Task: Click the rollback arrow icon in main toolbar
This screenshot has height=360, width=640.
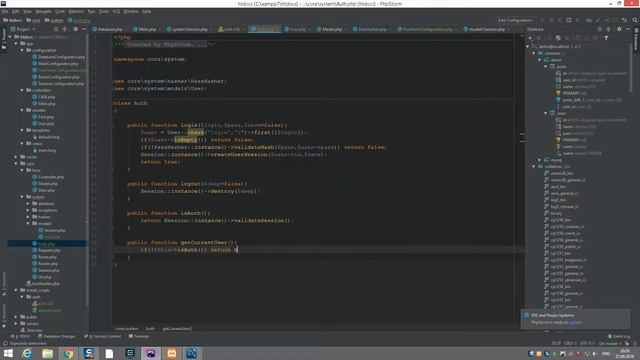Action: [624, 20]
